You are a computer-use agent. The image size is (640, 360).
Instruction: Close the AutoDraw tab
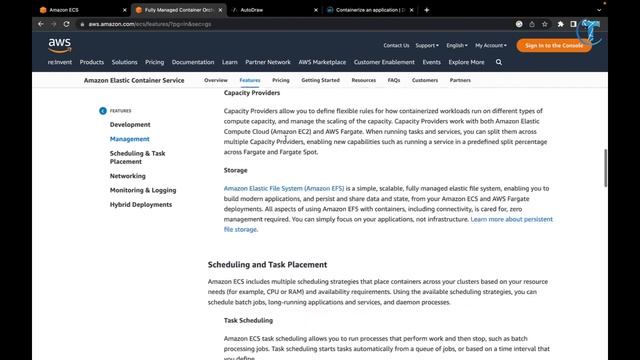click(x=316, y=10)
